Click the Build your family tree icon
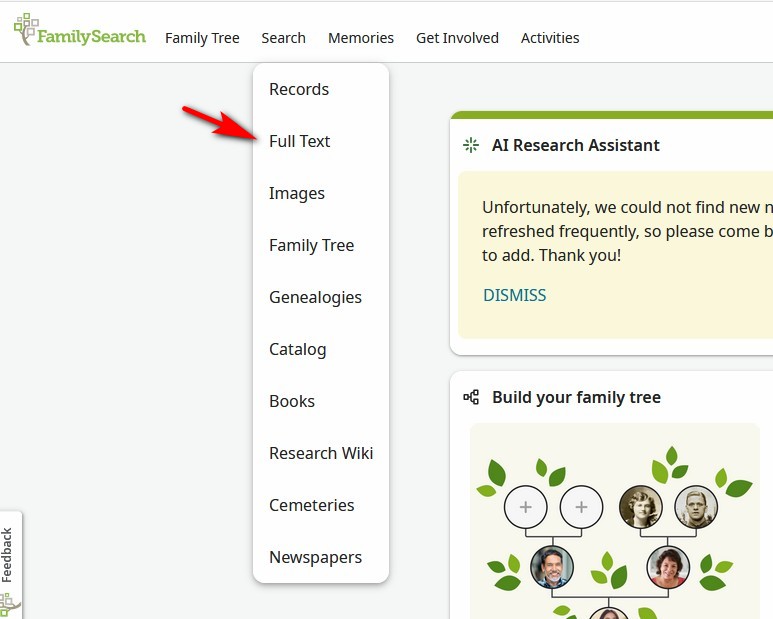Viewport: 773px width, 619px height. (x=471, y=397)
